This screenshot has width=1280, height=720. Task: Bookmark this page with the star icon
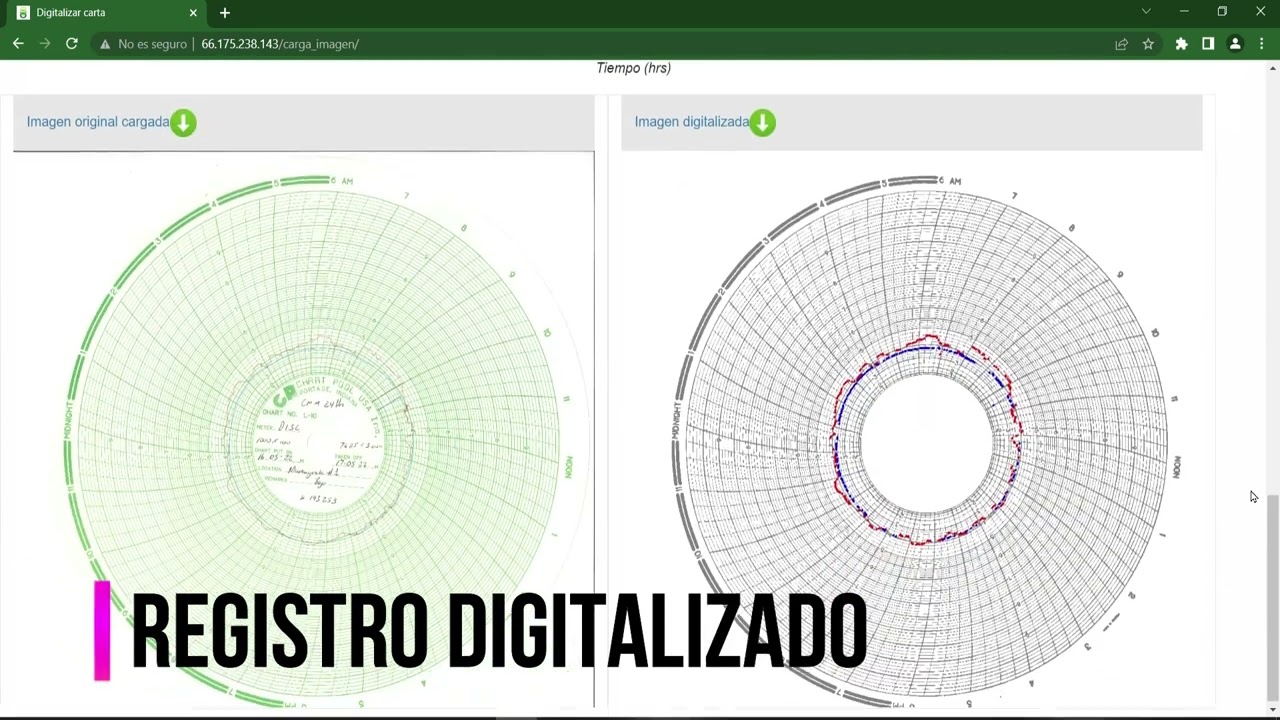coord(1148,44)
